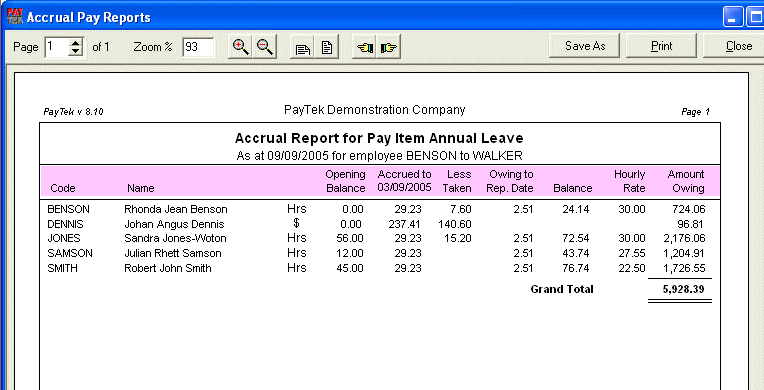The width and height of the screenshot is (764, 390).
Task: Click the Amount Owing column header
Action: 686,181
